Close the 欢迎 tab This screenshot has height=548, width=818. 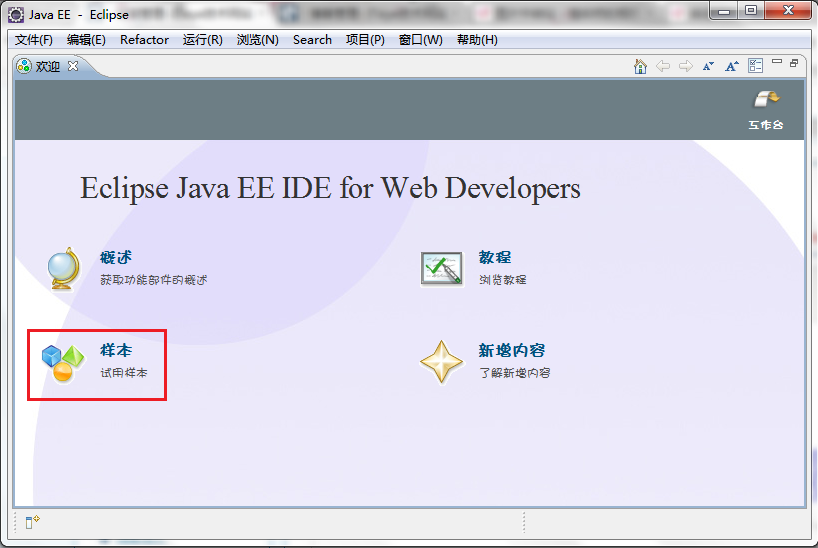pyautogui.click(x=73, y=66)
